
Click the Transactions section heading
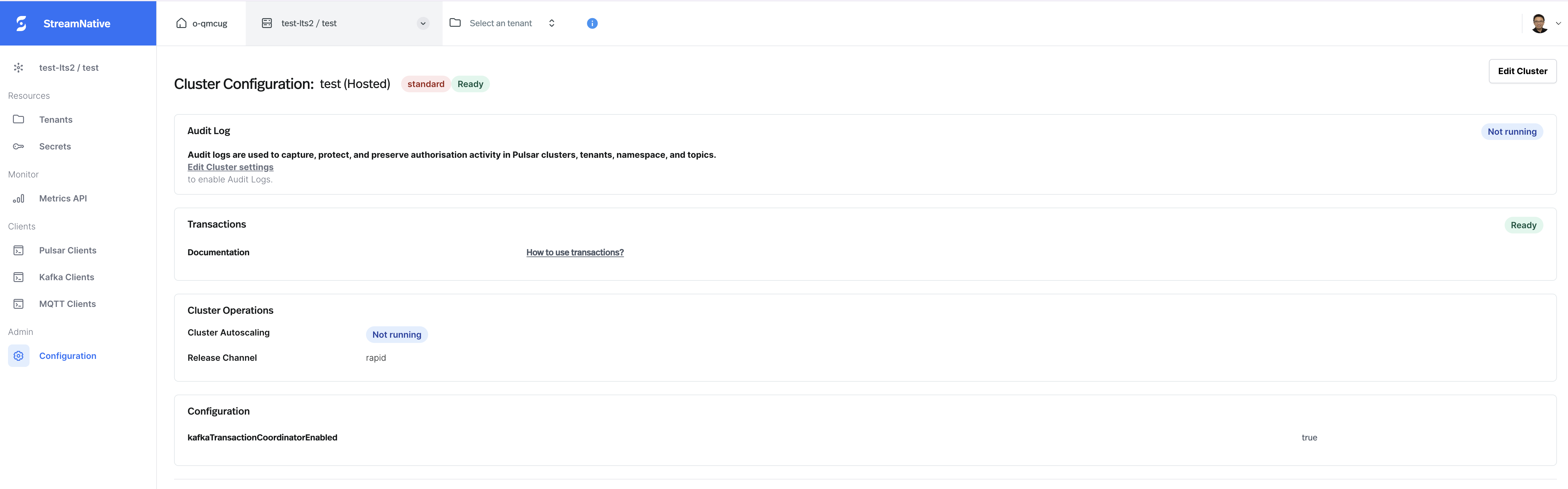(217, 224)
